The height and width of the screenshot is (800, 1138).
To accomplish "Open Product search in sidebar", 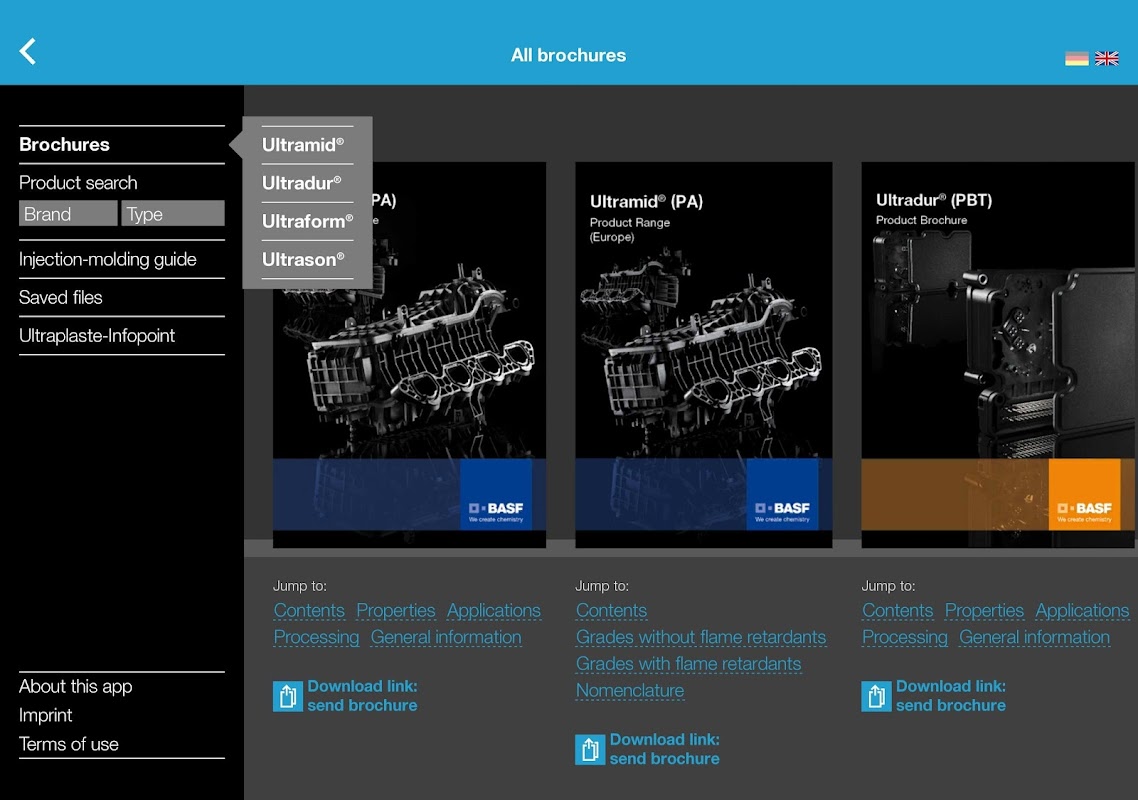I will (78, 183).
